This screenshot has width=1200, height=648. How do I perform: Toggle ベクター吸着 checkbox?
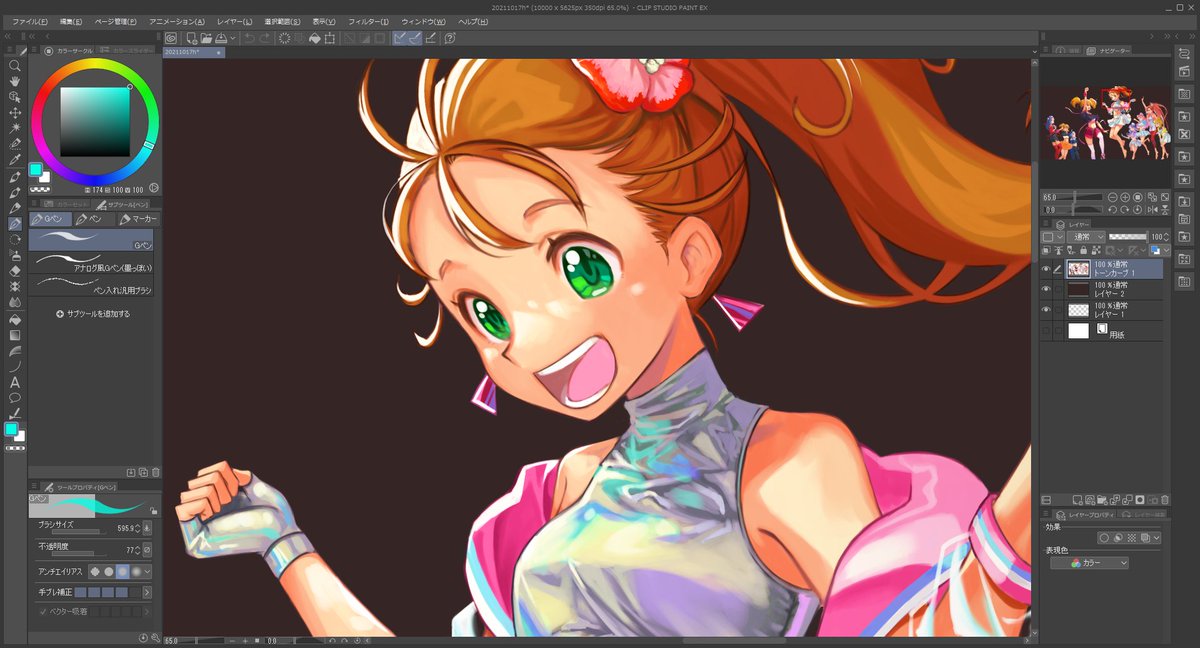(42, 610)
